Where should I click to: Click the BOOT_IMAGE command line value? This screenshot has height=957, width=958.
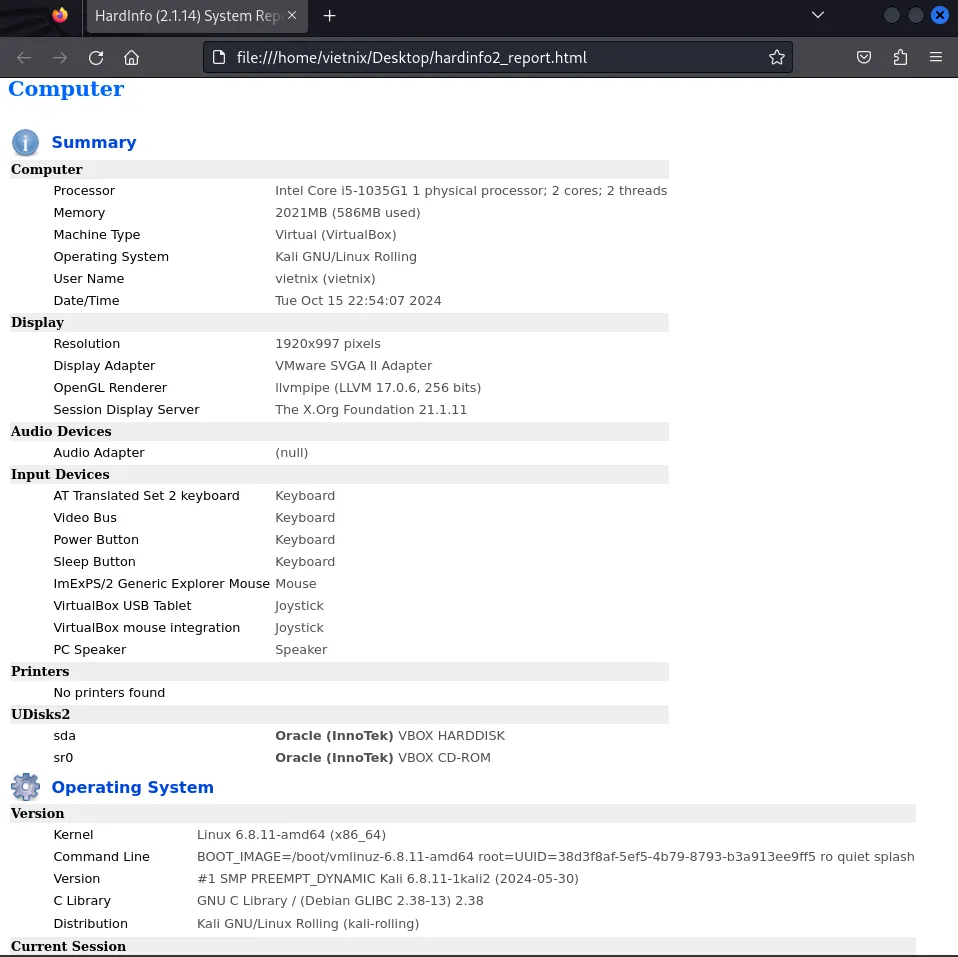(x=555, y=857)
